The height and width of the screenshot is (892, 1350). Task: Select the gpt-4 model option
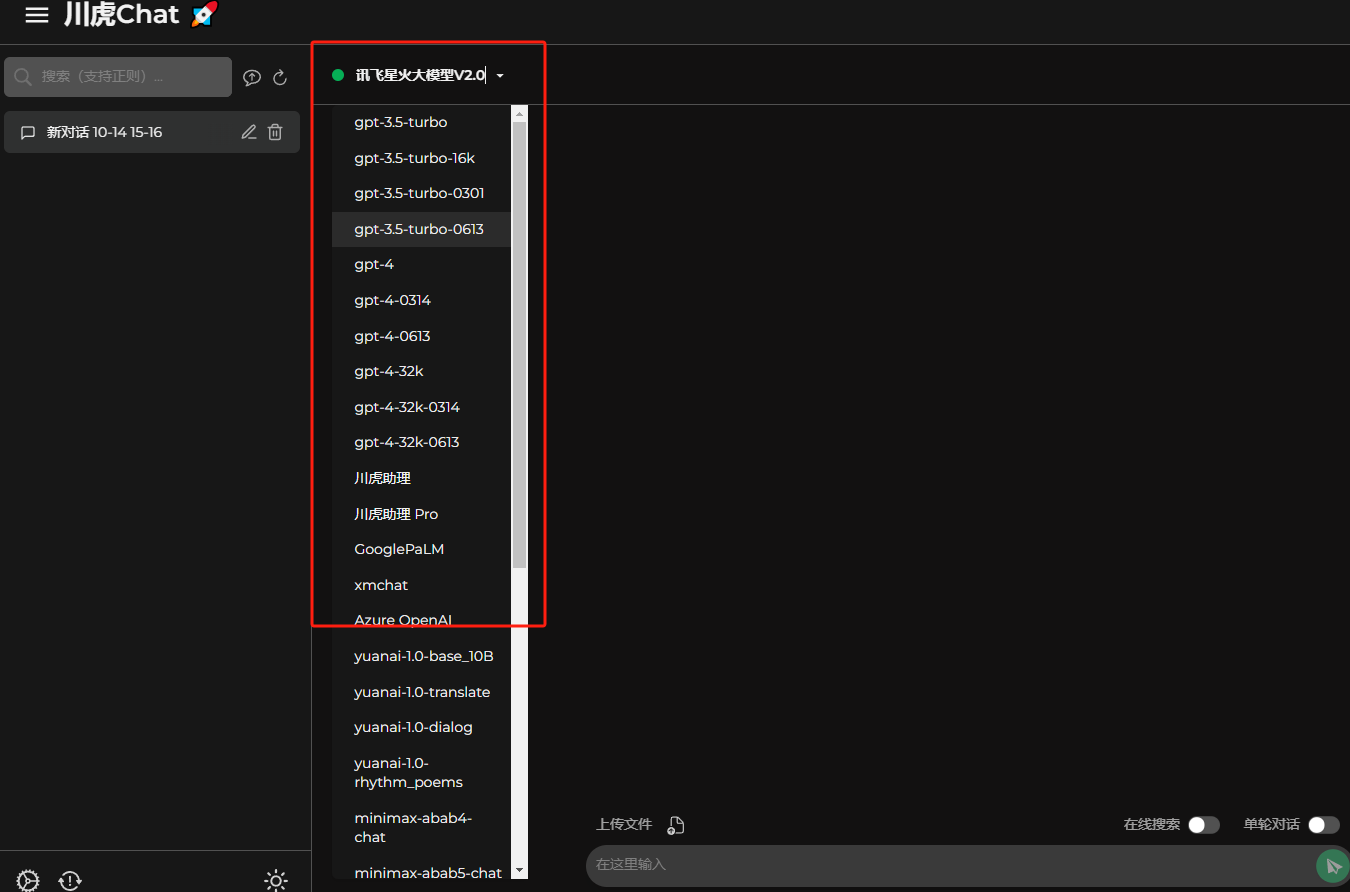[422, 264]
